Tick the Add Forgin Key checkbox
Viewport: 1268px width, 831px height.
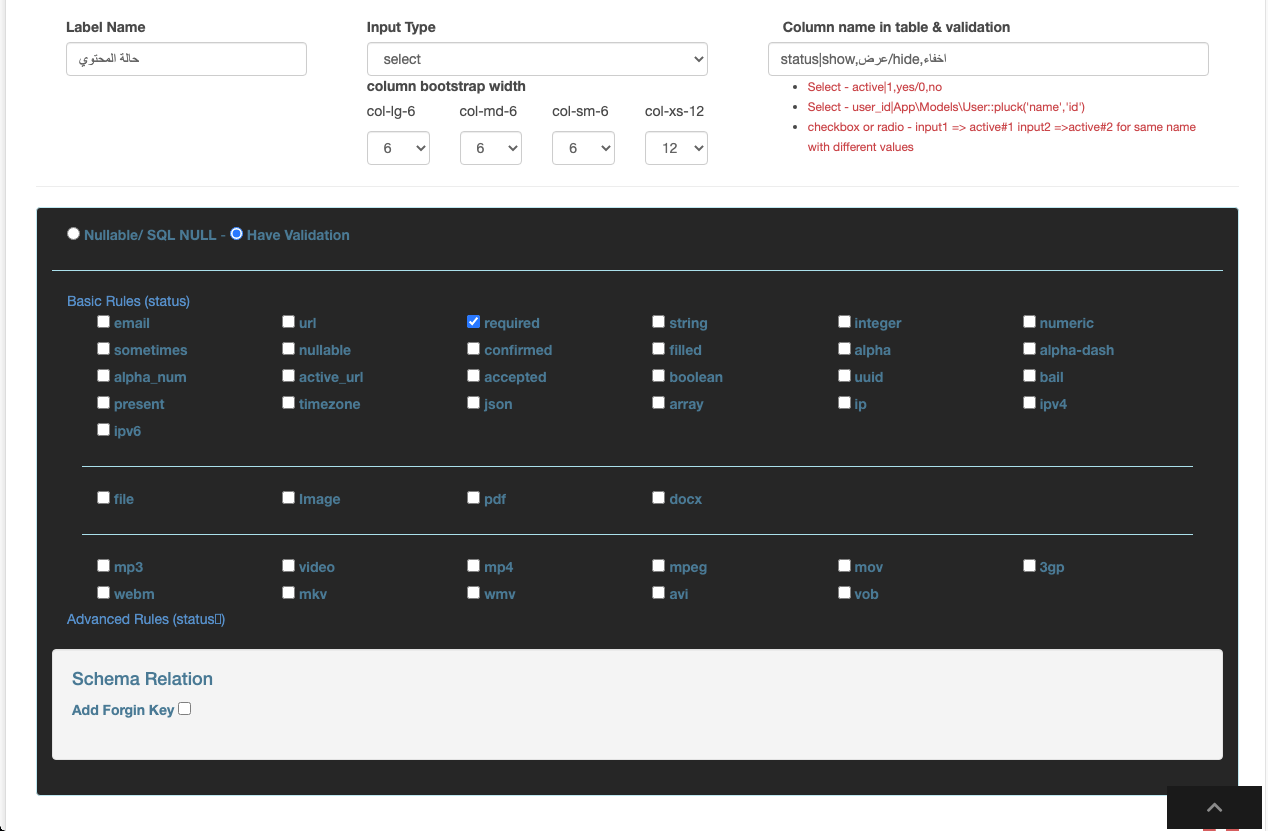(x=184, y=709)
